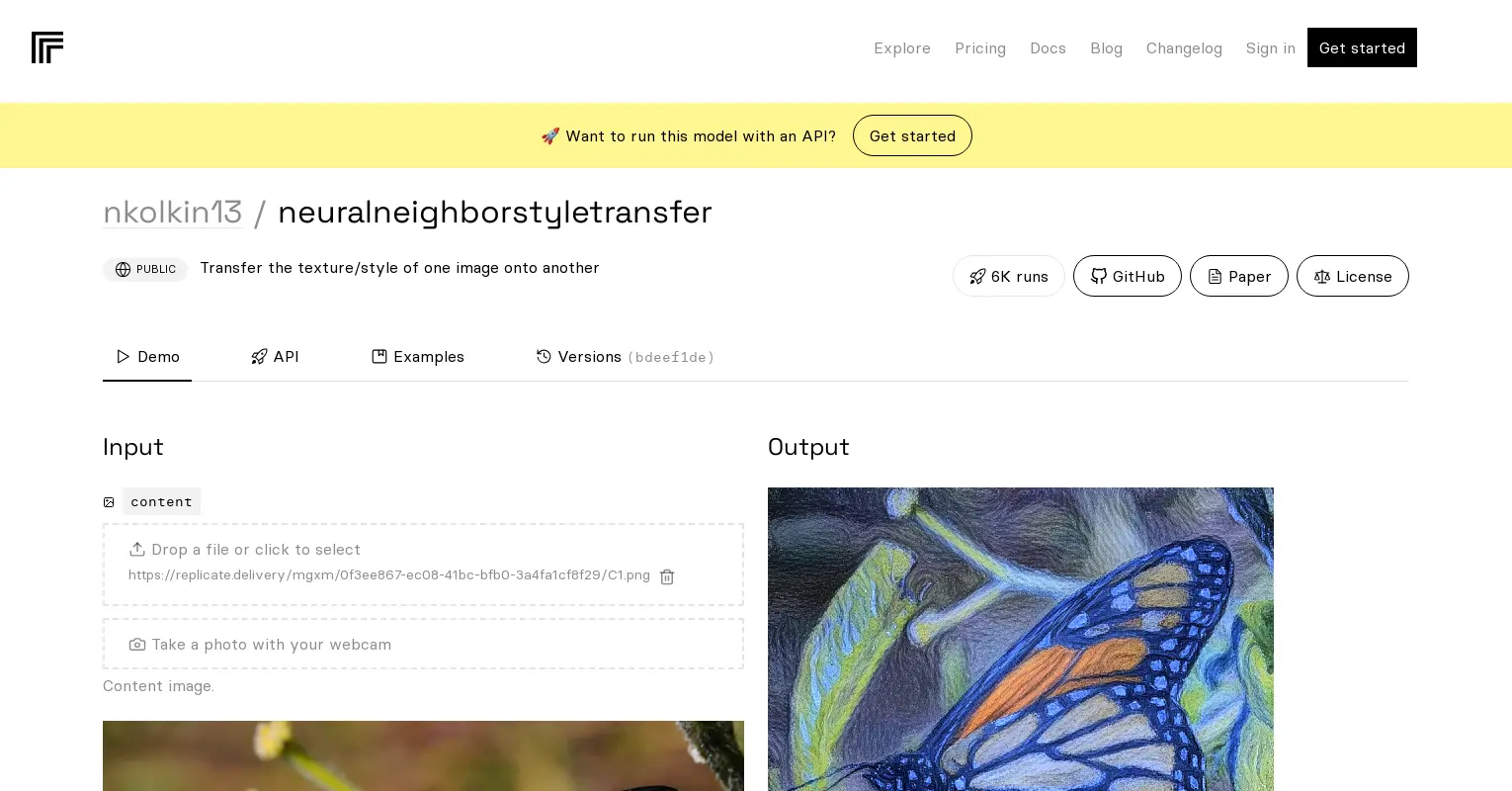This screenshot has height=791, width=1512.
Task: Switch to the Examples tab
Action: [418, 357]
